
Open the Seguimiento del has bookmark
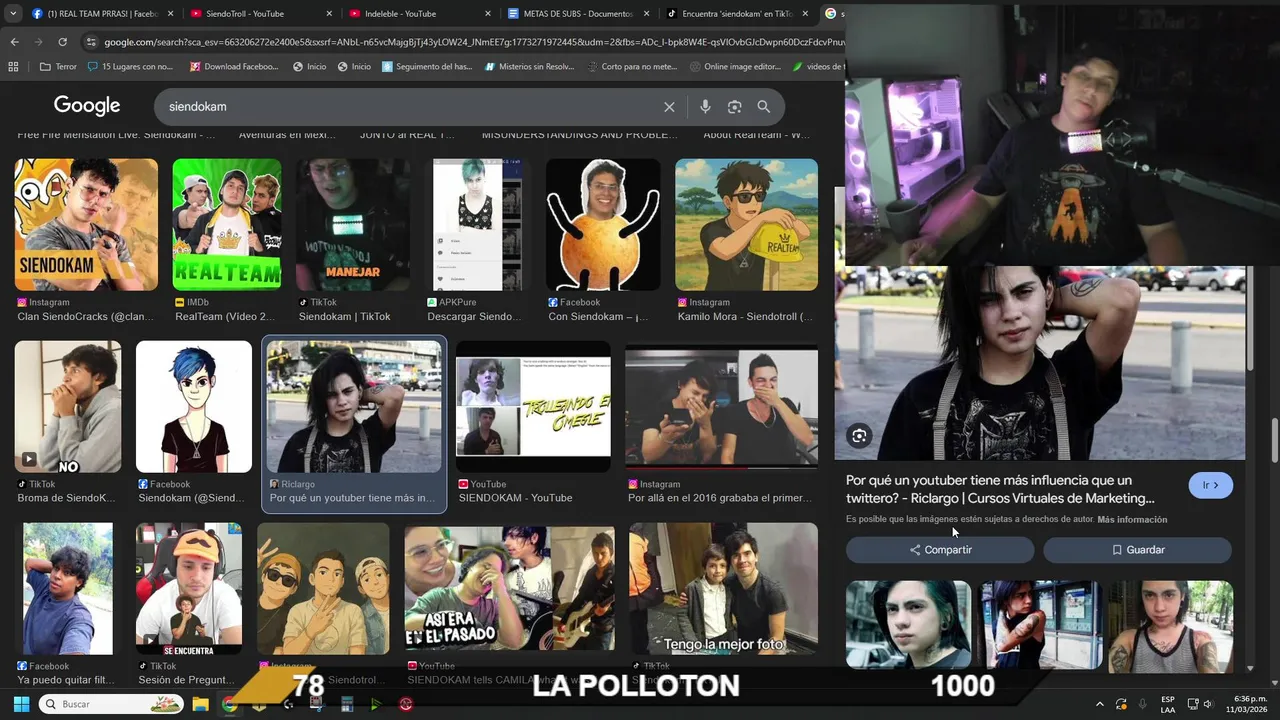[426, 67]
